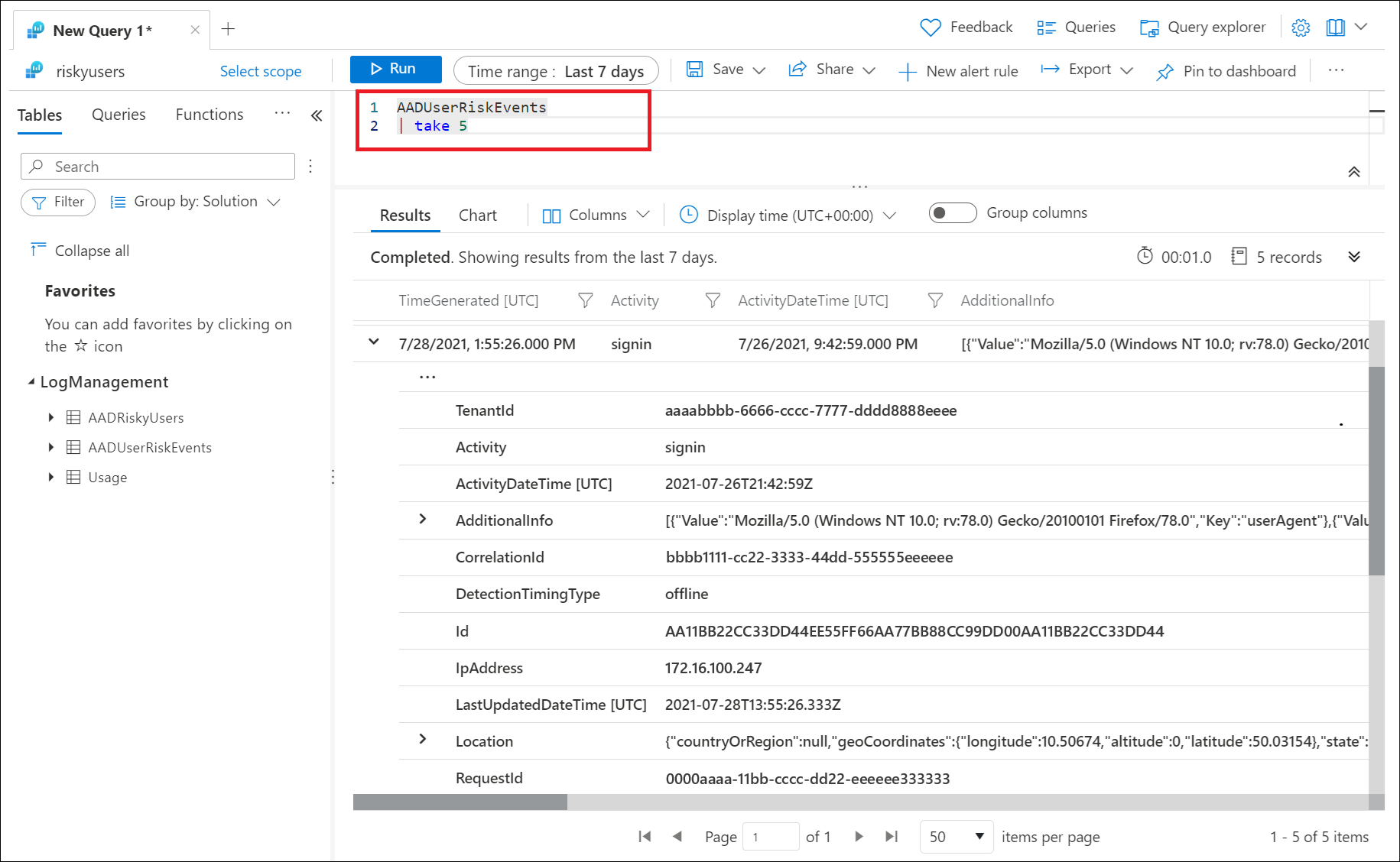
Task: Toggle the Group columns switch
Action: pos(952,213)
